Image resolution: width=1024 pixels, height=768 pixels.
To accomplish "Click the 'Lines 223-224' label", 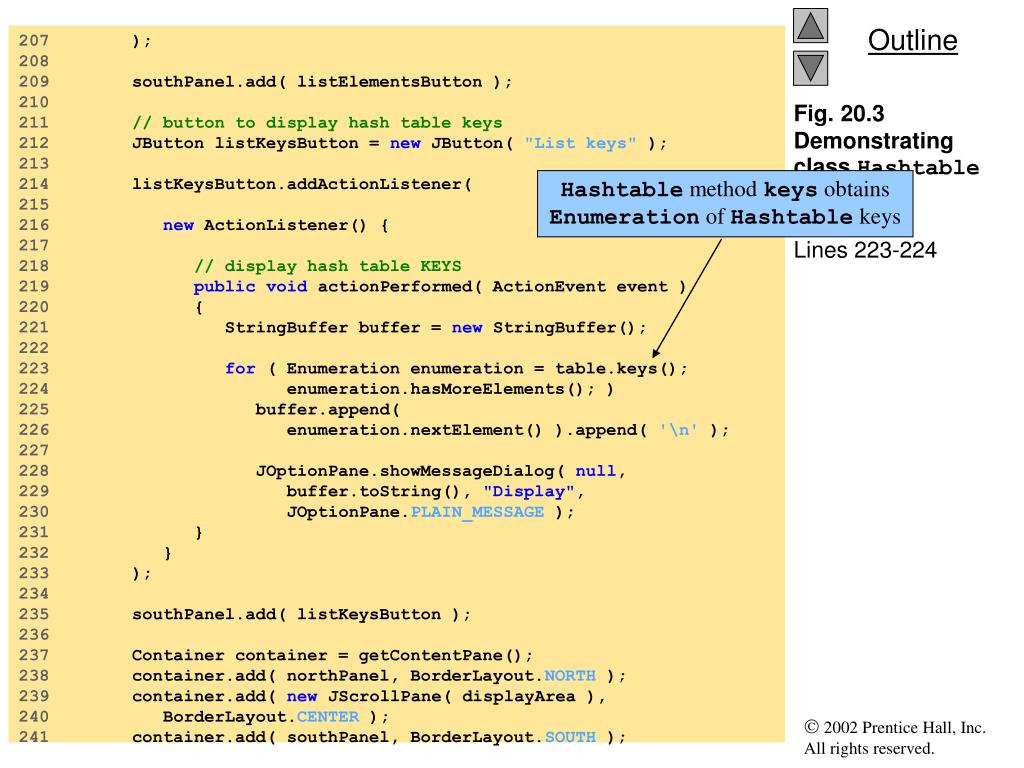I will click(865, 250).
